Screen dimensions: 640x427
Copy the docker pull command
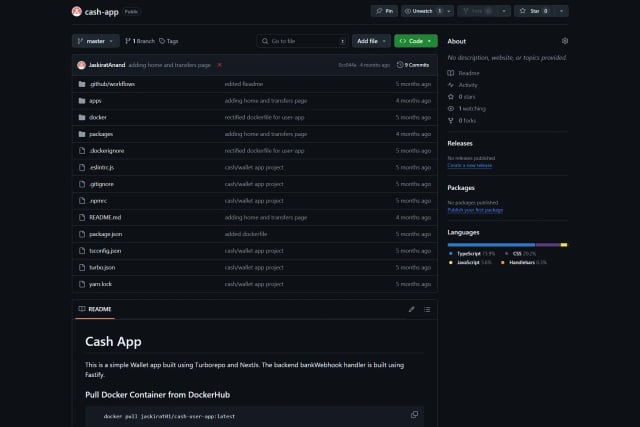tap(414, 414)
